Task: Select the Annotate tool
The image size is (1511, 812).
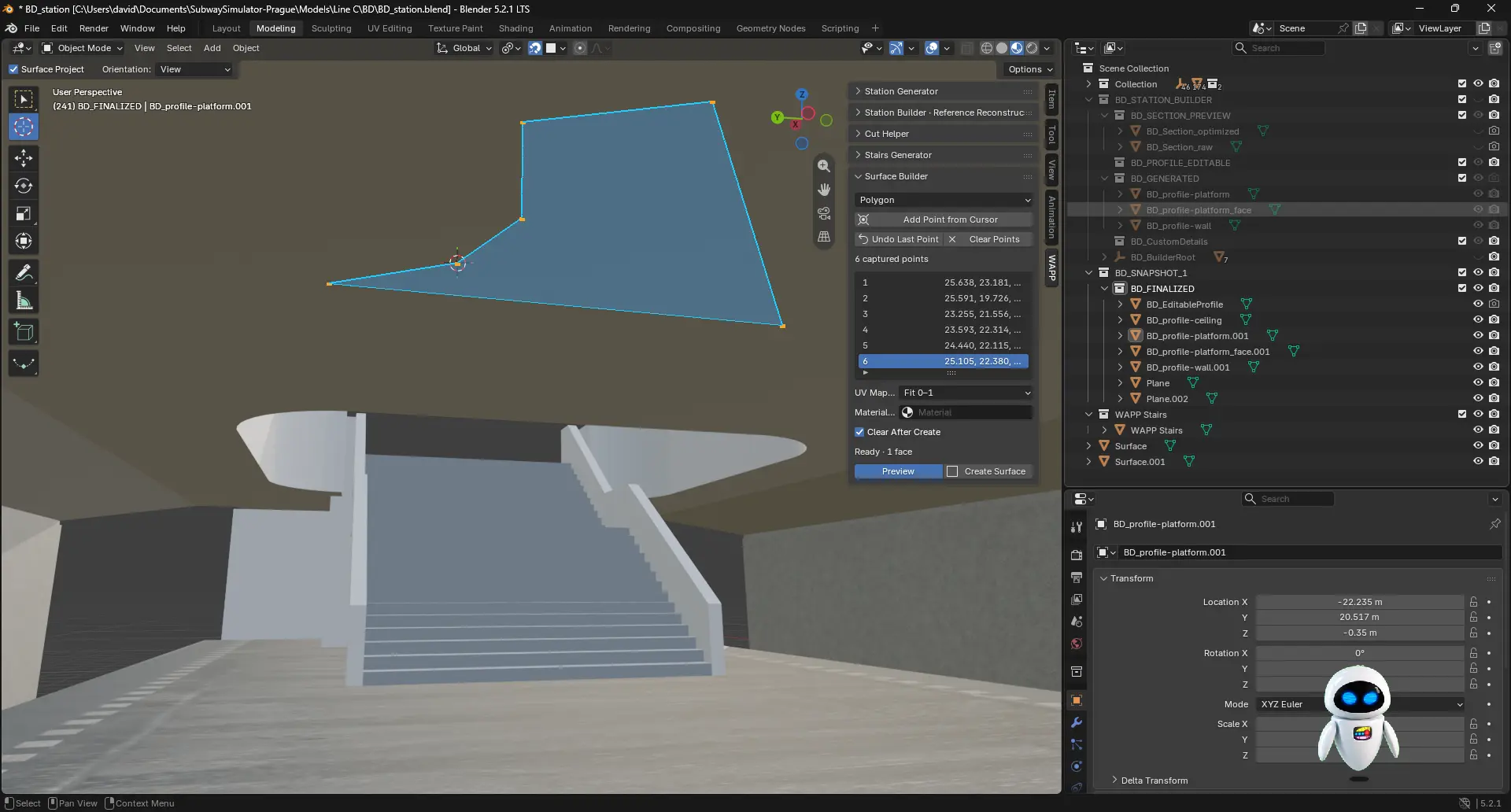Action: coord(24,273)
